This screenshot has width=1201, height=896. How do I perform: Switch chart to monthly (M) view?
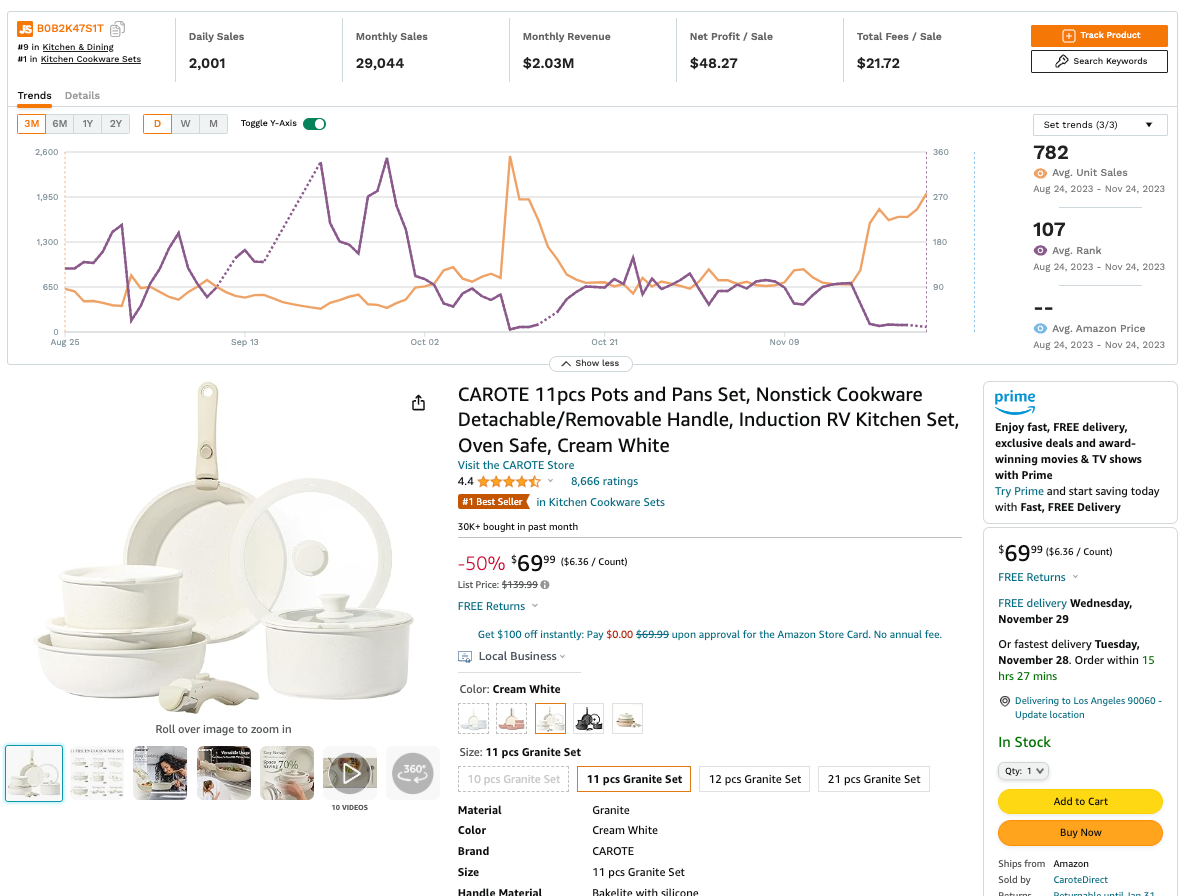[213, 124]
